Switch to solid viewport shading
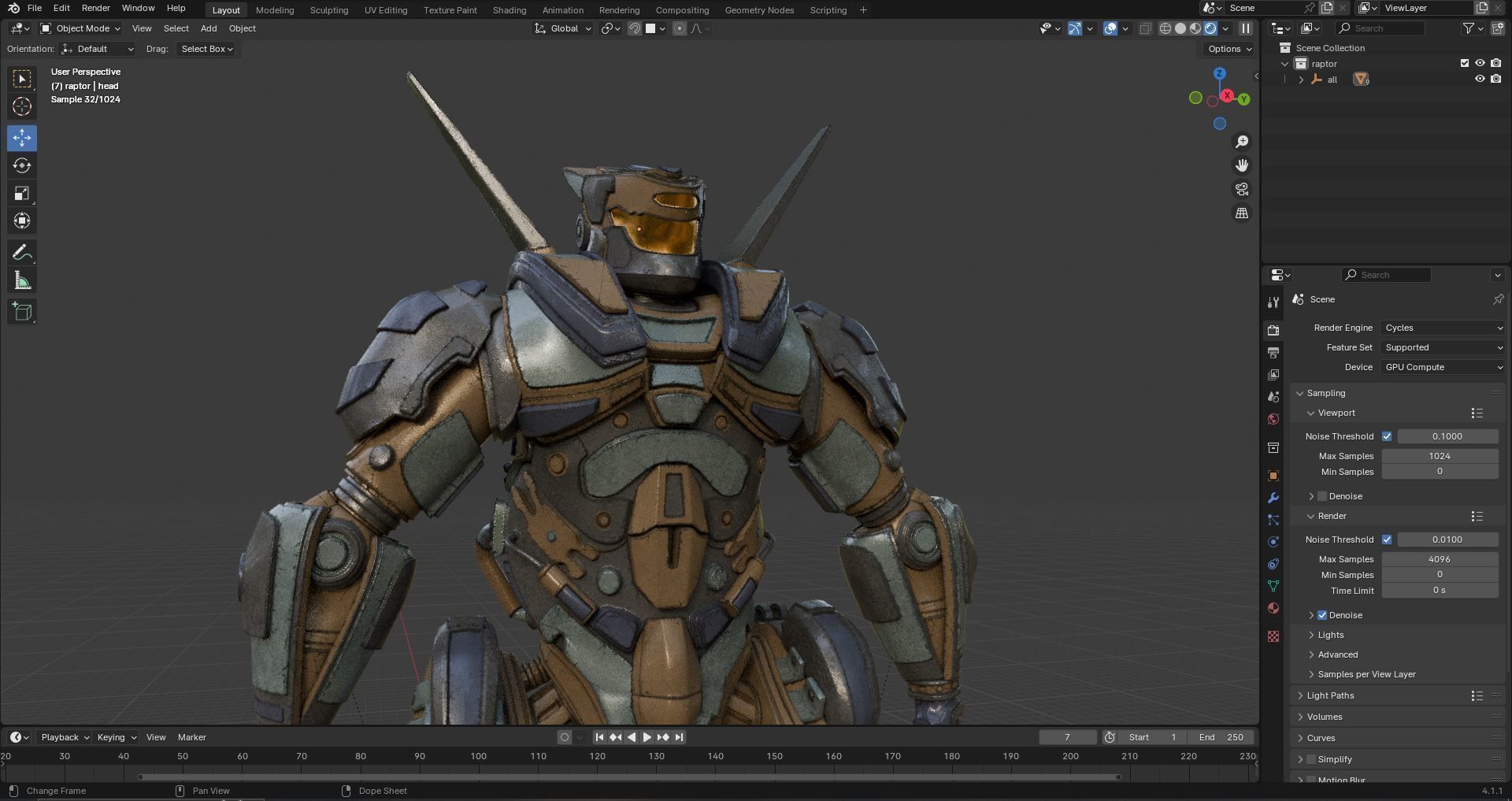This screenshot has height=801, width=1512. pos(1180,28)
